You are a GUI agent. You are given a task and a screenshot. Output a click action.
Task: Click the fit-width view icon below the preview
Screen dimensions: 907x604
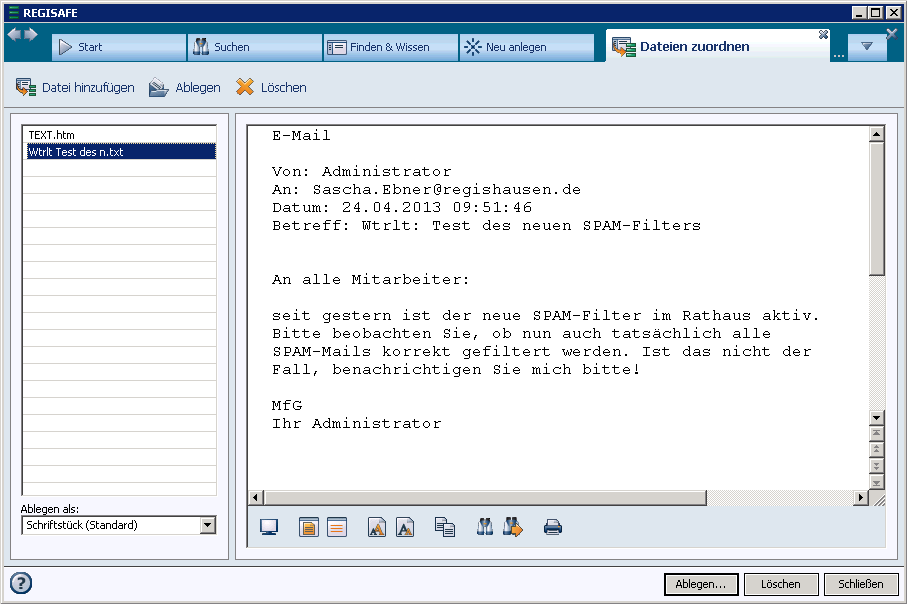coord(337,527)
